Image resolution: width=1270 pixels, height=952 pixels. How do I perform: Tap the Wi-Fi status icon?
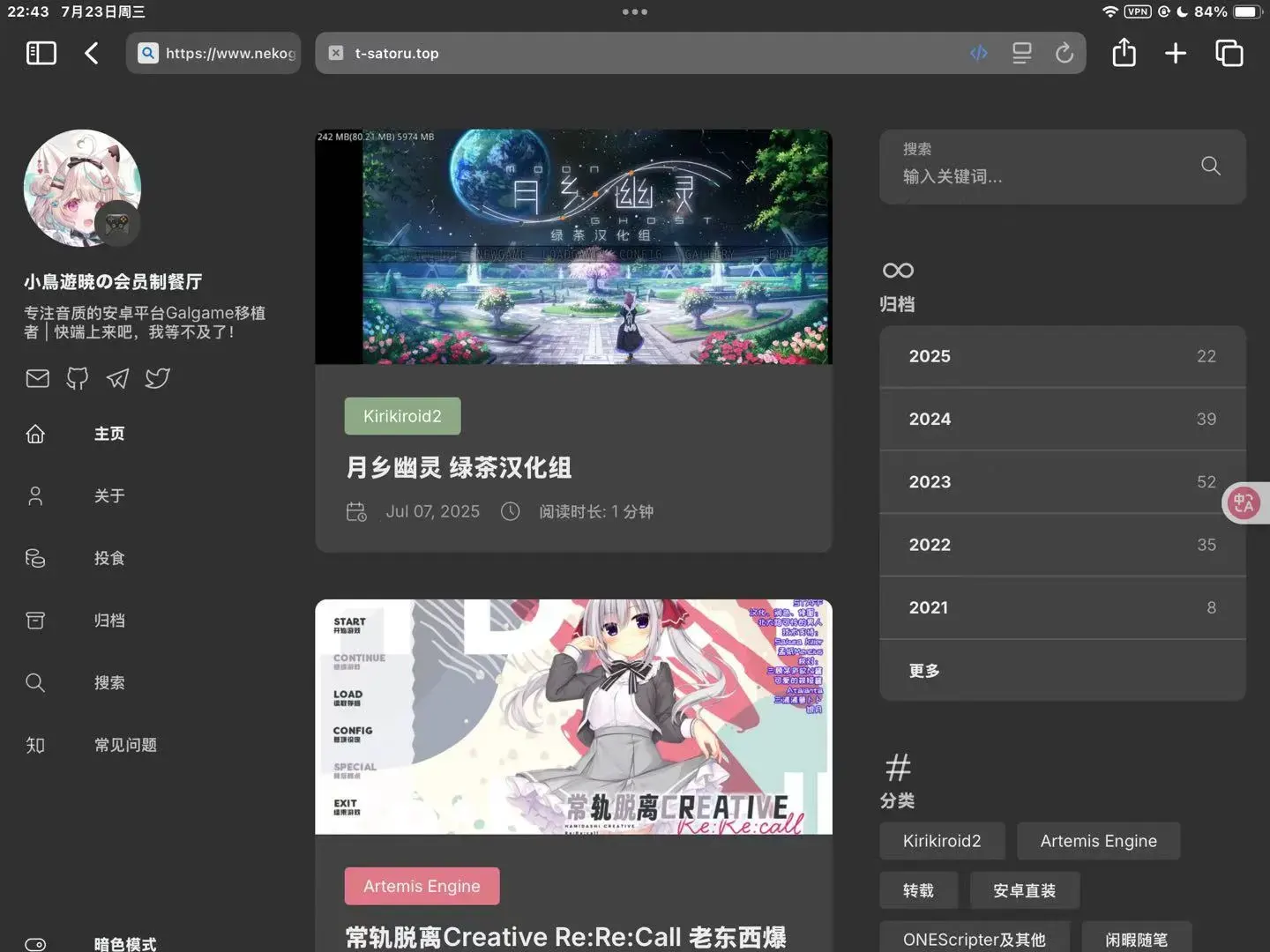pyautogui.click(x=1110, y=11)
